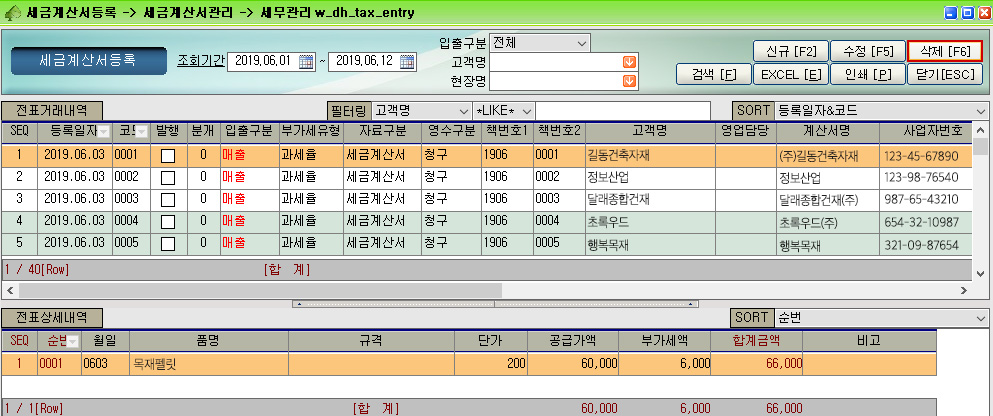This screenshot has height=416, width=993.
Task: Click the 신규 [F2] button
Action: (790, 51)
